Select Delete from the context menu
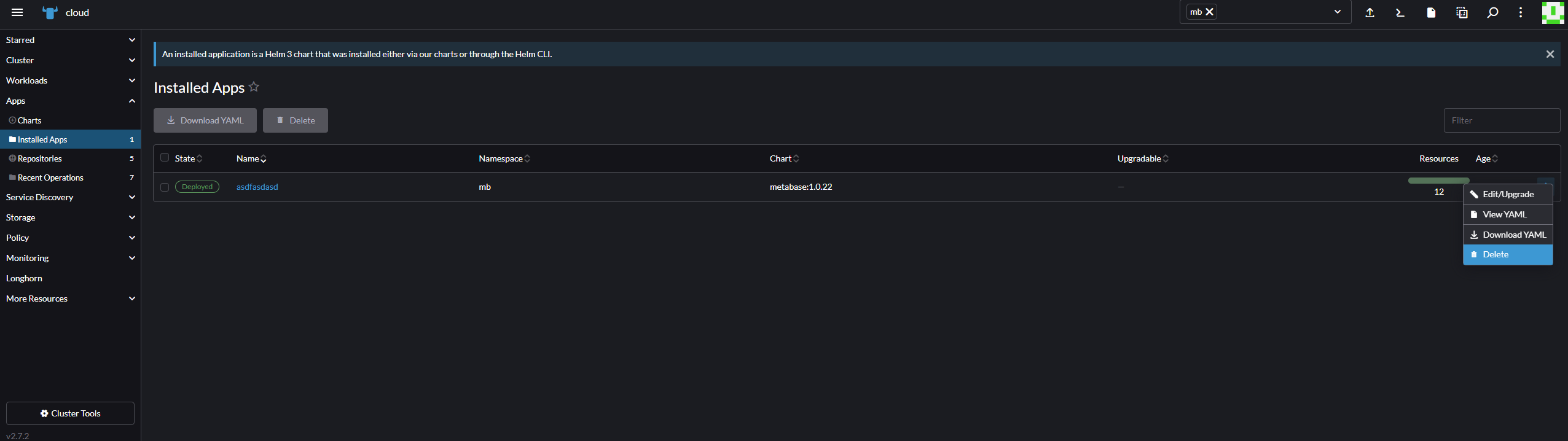Image resolution: width=1568 pixels, height=441 pixels. tap(1507, 255)
